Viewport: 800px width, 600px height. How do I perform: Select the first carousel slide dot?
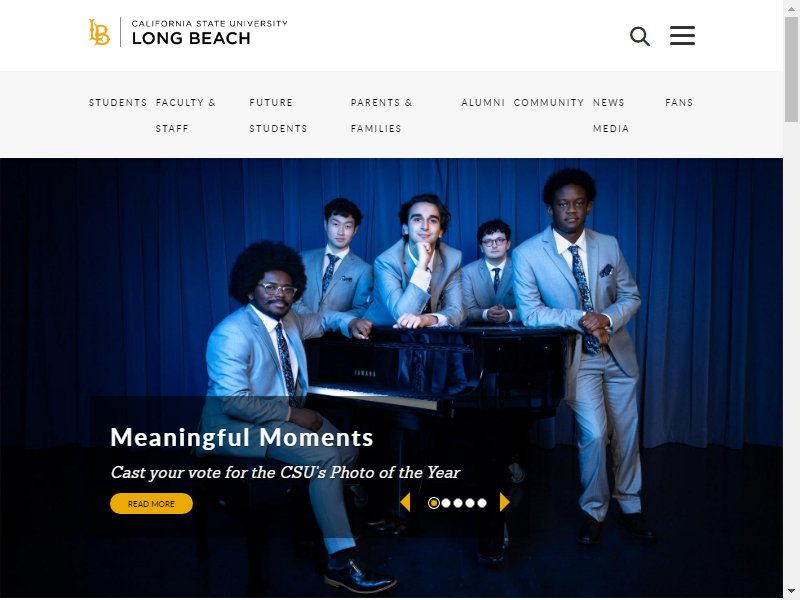[434, 504]
